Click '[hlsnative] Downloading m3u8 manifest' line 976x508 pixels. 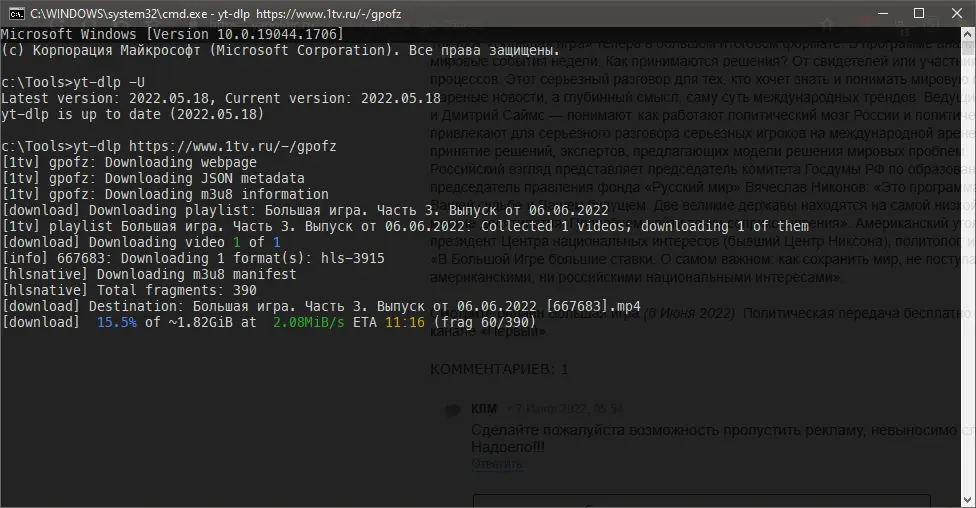pos(149,275)
